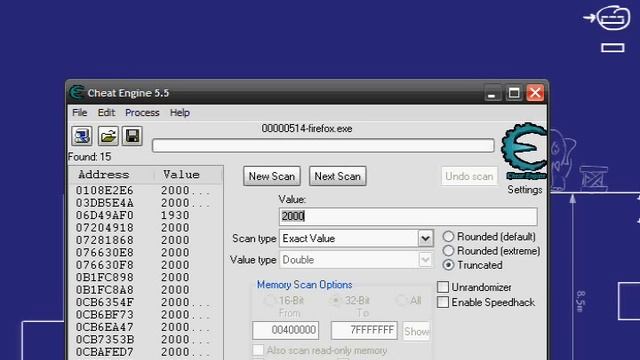Click the floppy disk save icon
Viewport: 640px width, 360px height.
coord(132,136)
